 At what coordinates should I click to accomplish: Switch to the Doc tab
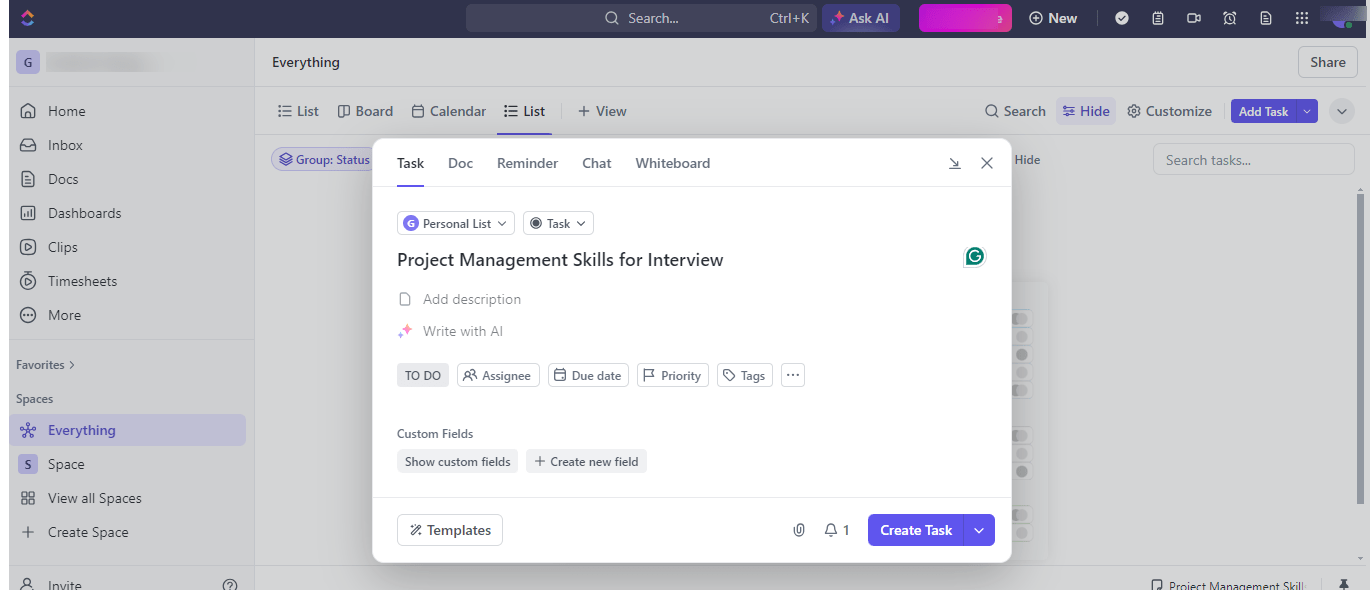(x=460, y=163)
